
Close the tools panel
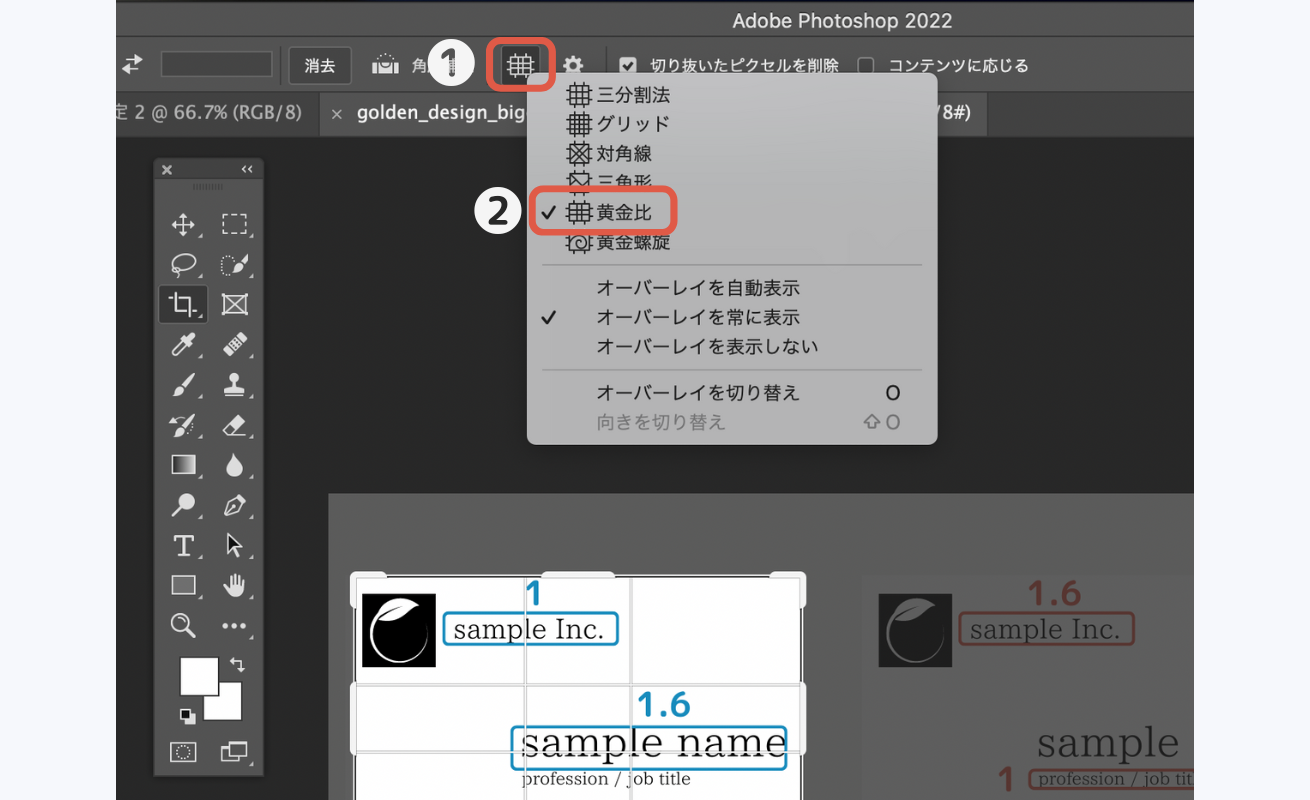pos(167,170)
